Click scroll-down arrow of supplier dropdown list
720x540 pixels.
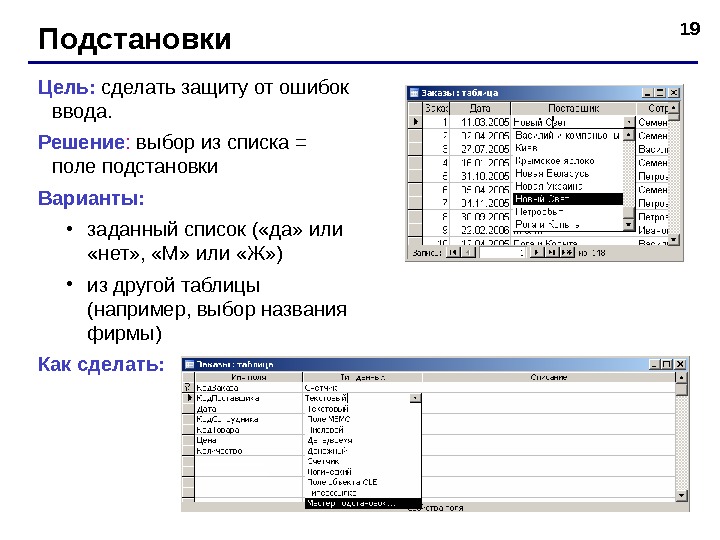[x=629, y=225]
